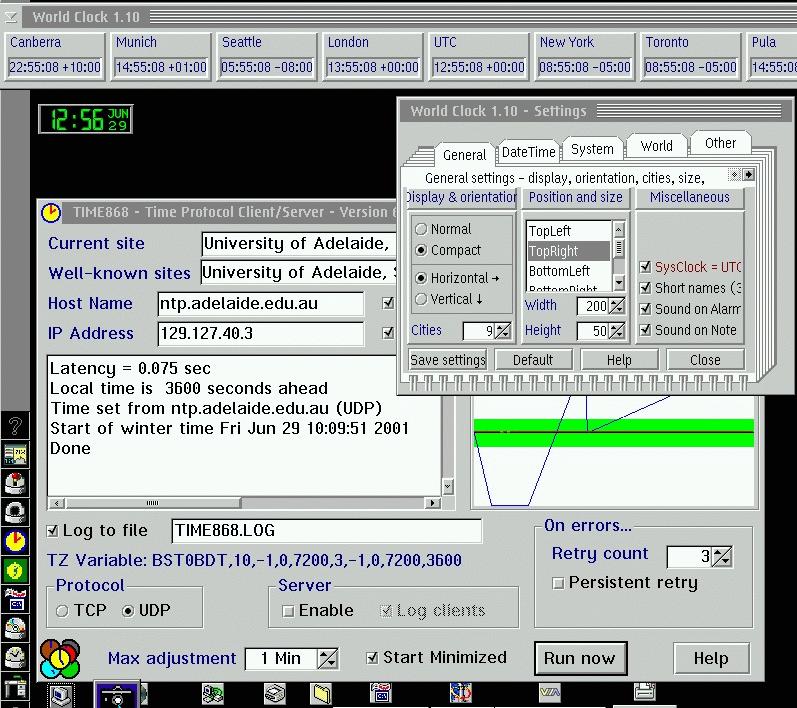Click the Cities spin button arrows

(502, 331)
